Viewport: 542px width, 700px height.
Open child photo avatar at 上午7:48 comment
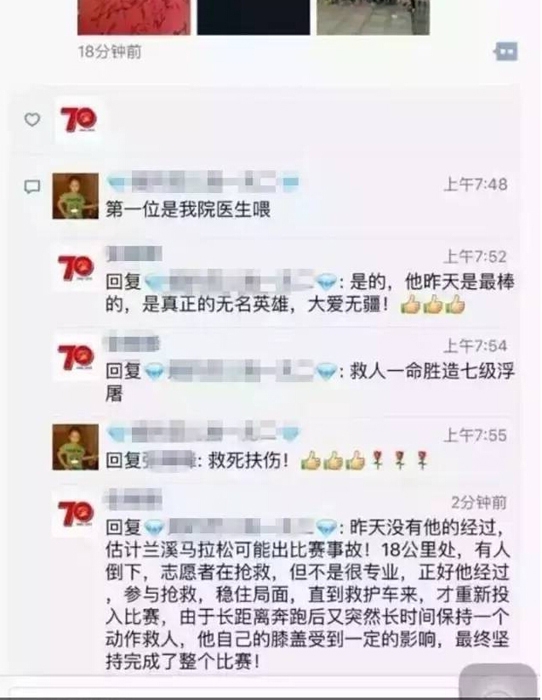[x=75, y=196]
